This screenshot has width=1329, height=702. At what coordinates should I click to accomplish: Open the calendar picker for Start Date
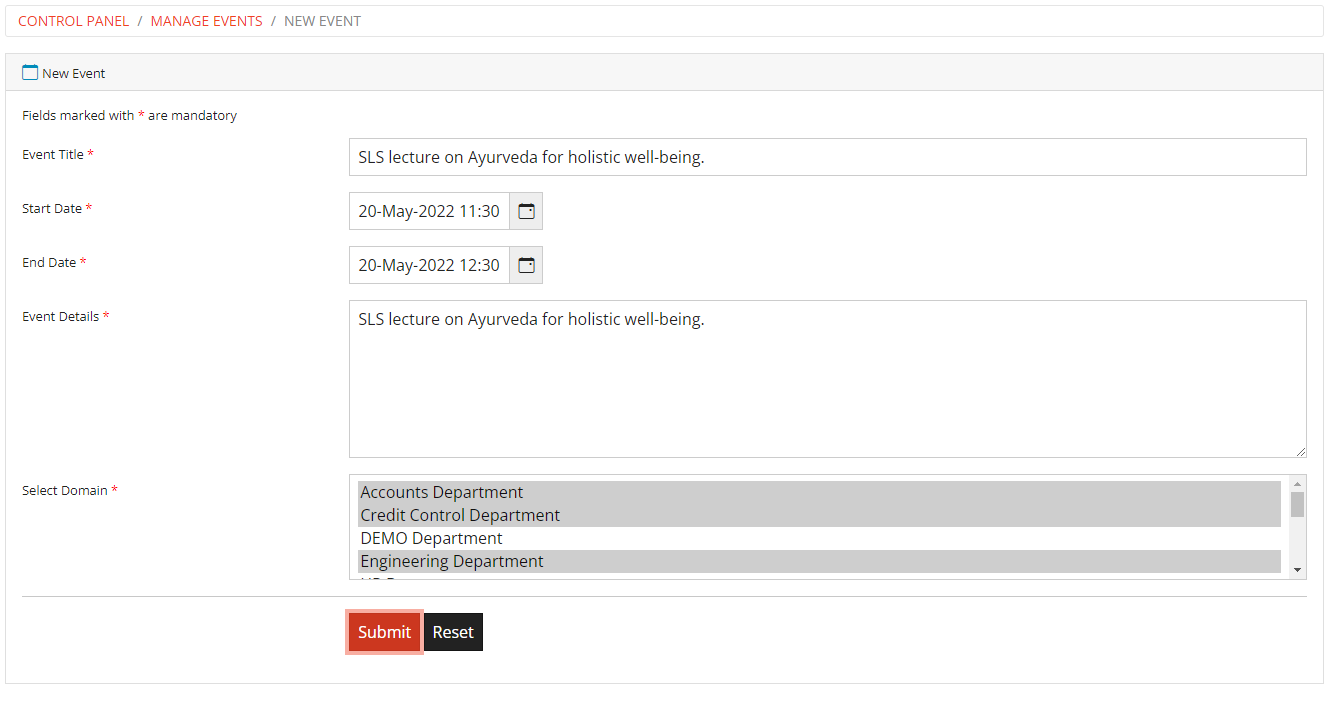tap(525, 210)
